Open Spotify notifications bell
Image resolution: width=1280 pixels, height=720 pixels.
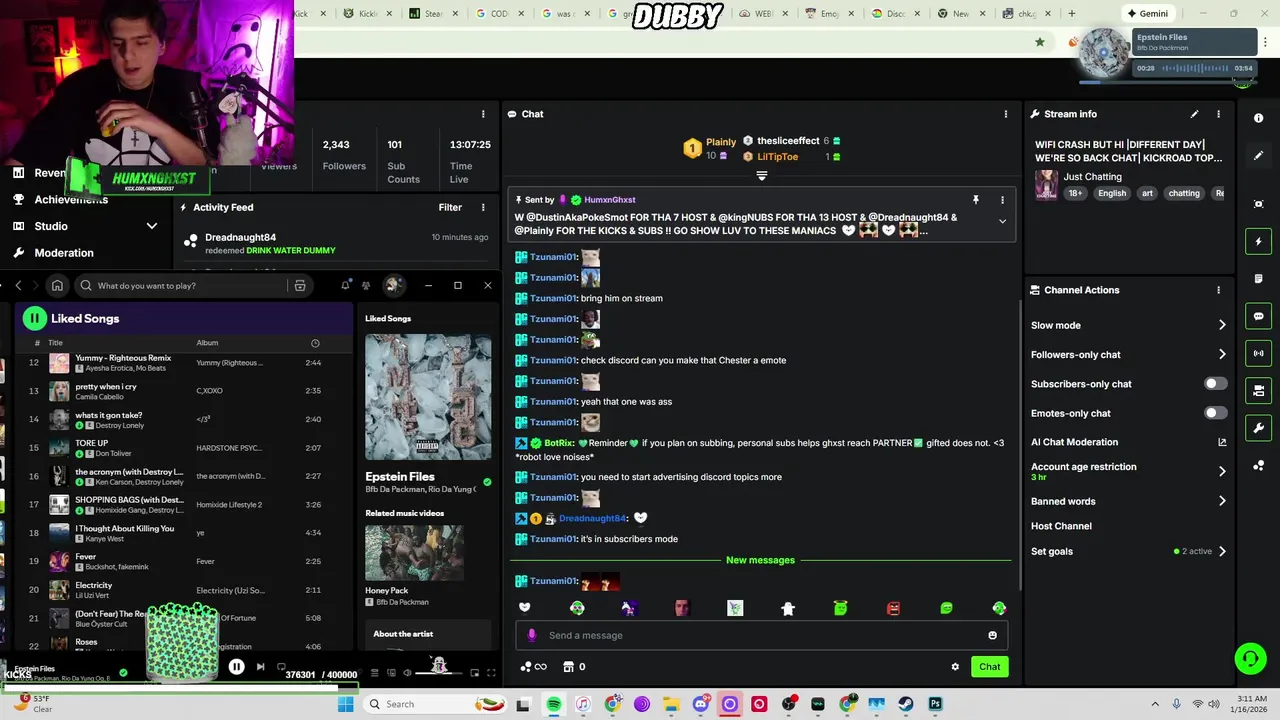point(345,286)
